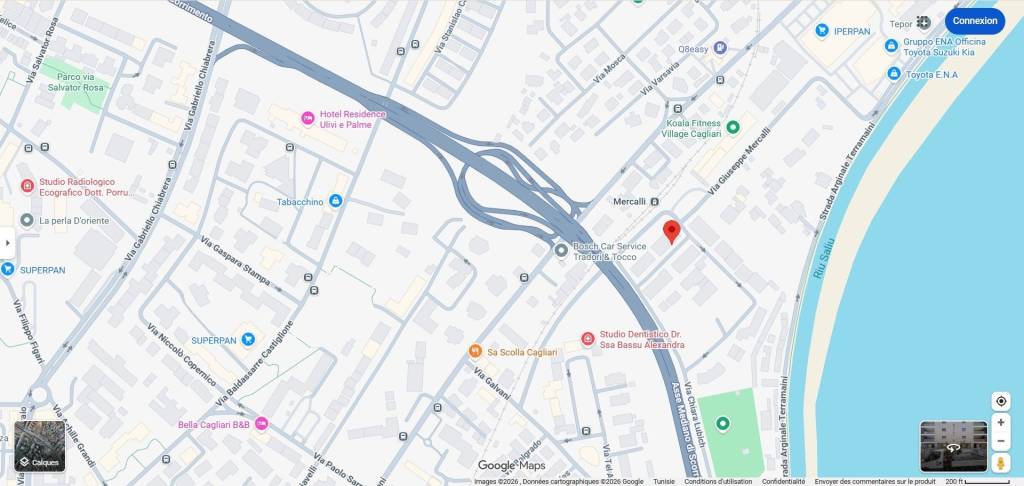Click the Connexion sign-in button
1024x486 pixels.
tap(974, 21)
